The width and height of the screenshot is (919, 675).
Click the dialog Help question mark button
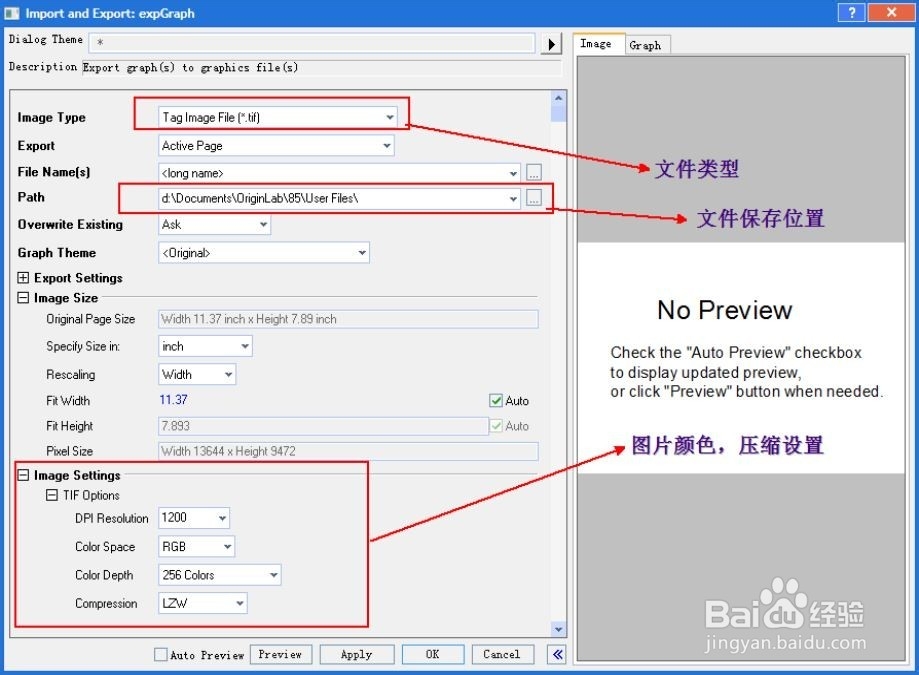coord(851,12)
